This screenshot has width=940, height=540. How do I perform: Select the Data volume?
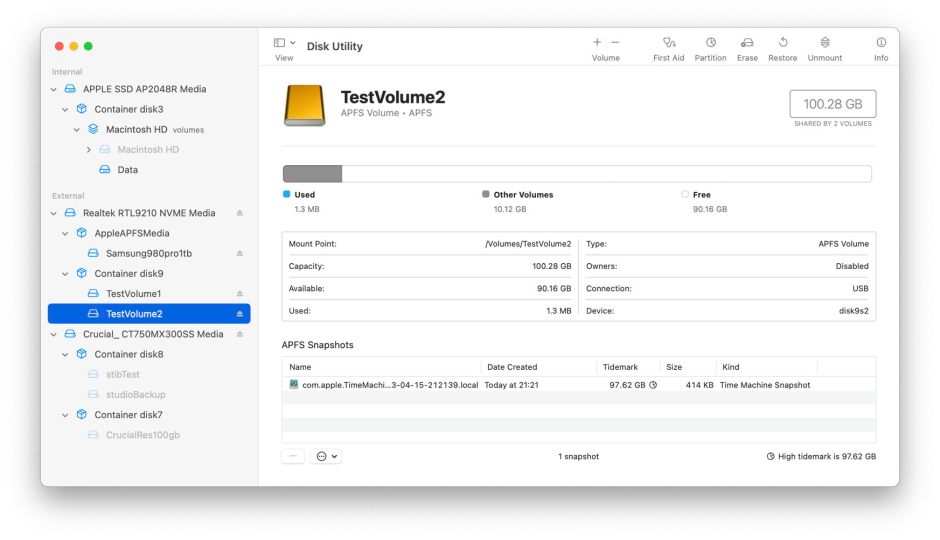[x=127, y=170]
